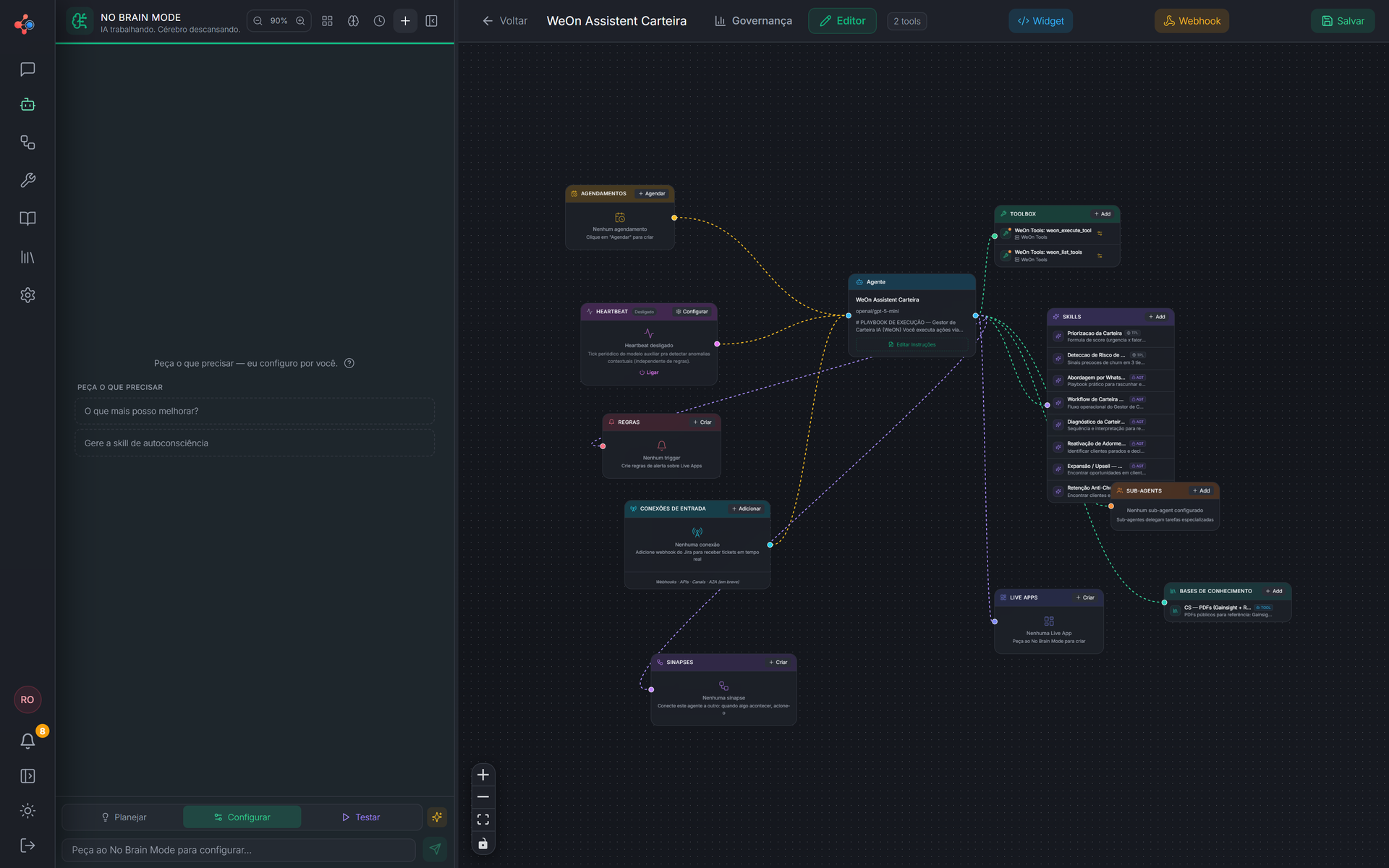Click the RO user avatar

coord(27,699)
